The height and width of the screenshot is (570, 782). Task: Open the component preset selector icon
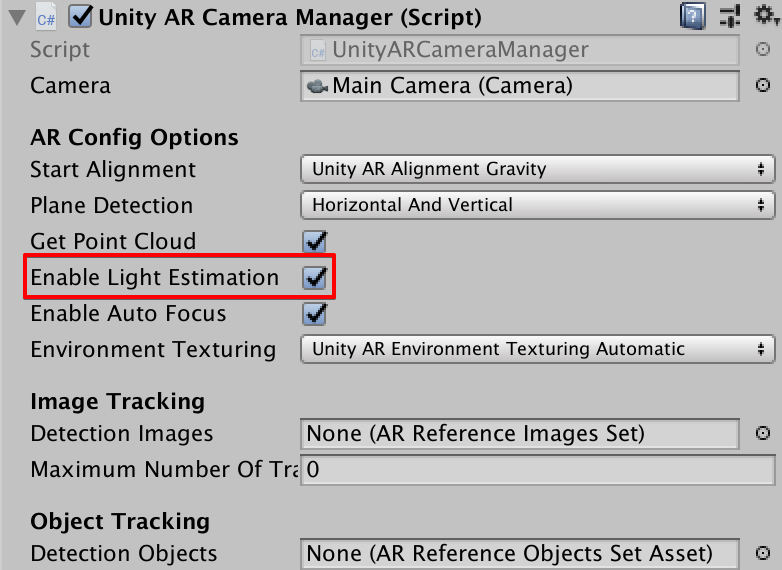point(730,16)
